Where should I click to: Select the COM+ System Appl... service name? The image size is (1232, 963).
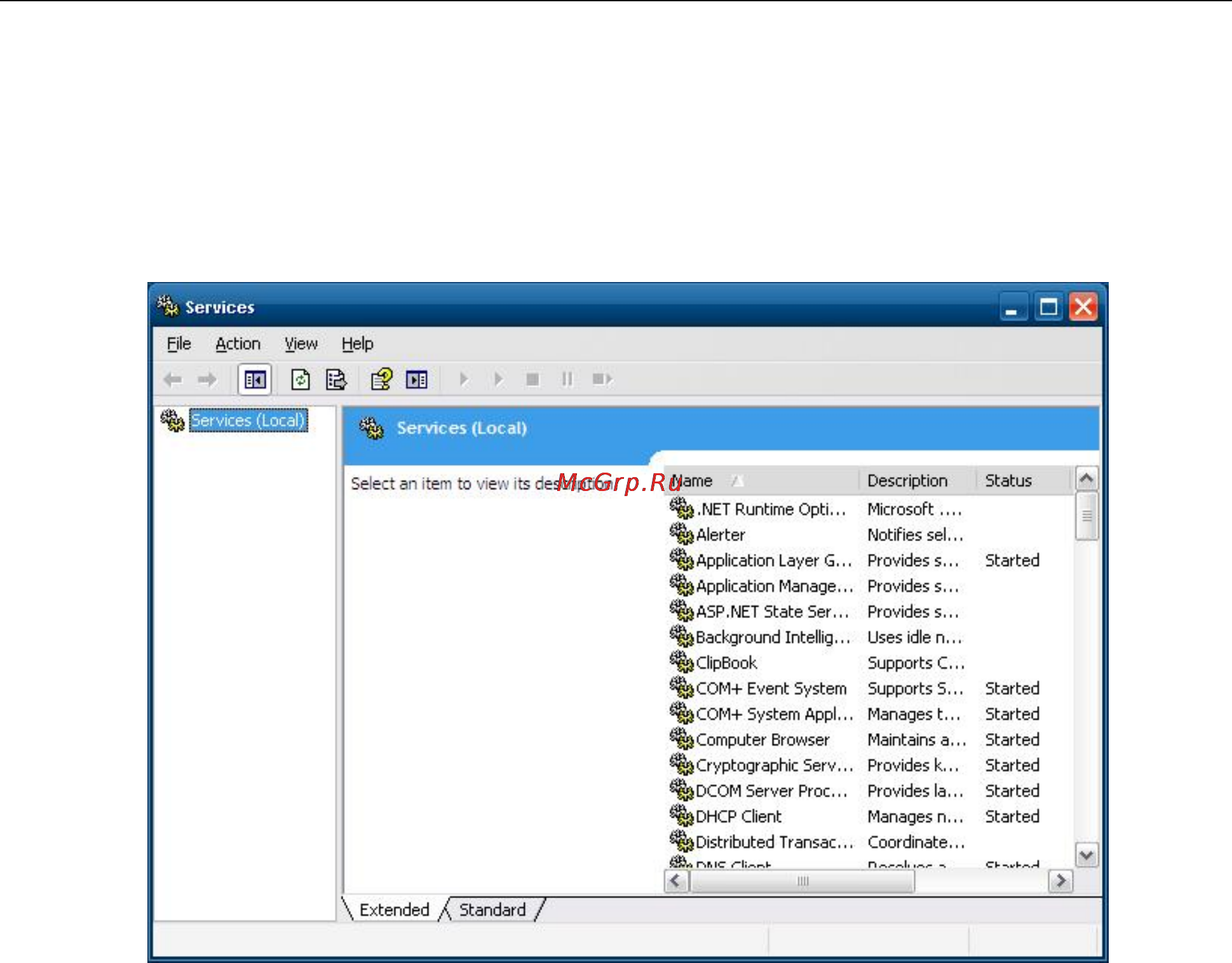[x=775, y=714]
